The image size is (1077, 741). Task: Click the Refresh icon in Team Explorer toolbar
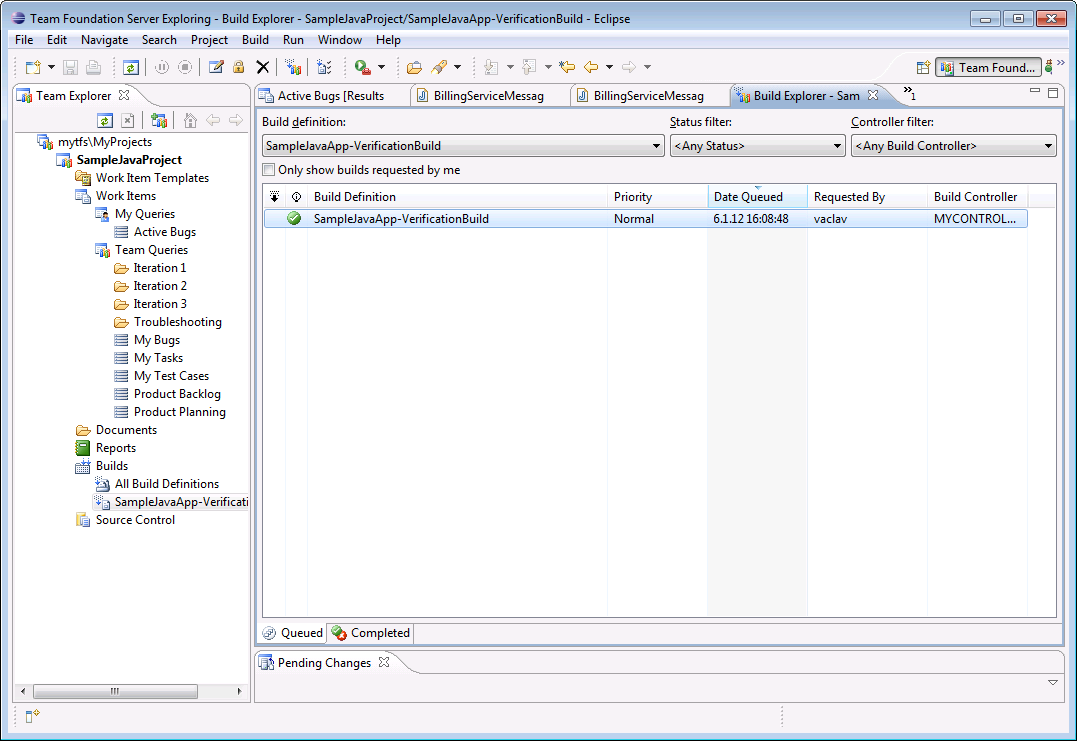click(104, 121)
